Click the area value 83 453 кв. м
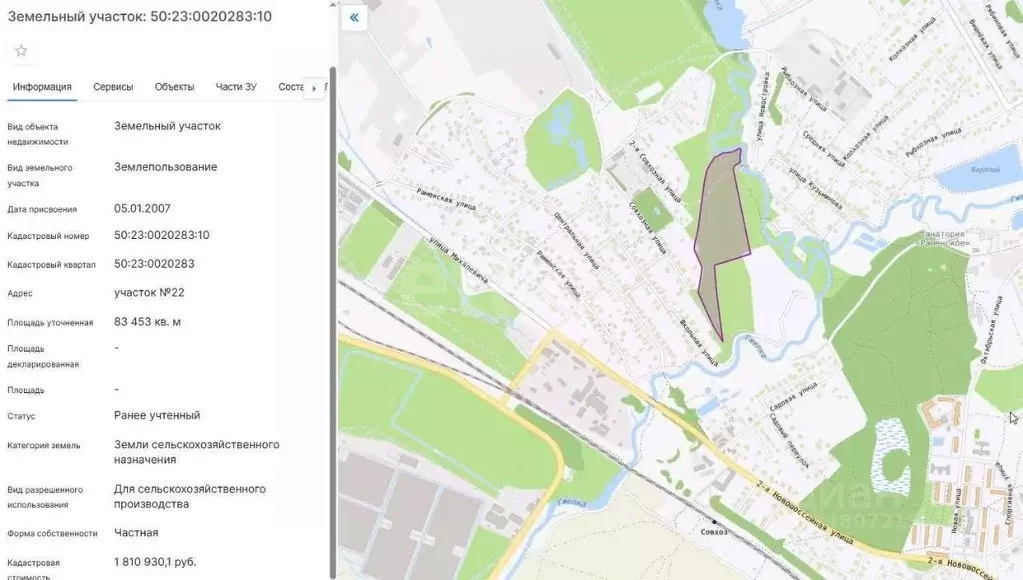The width and height of the screenshot is (1023, 580). tap(147, 322)
